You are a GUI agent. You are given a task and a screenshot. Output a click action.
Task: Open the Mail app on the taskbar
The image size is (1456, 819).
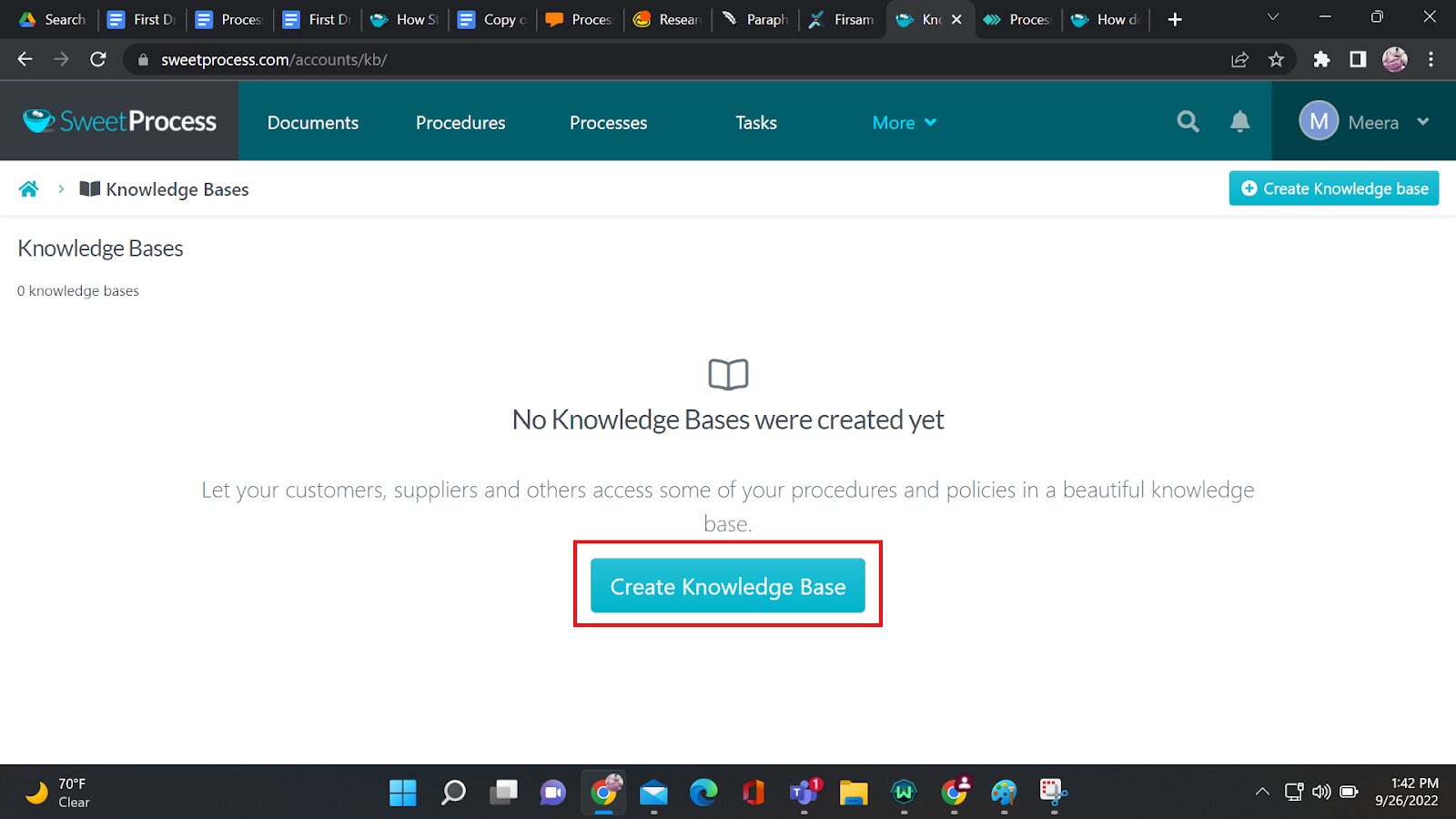tap(653, 793)
